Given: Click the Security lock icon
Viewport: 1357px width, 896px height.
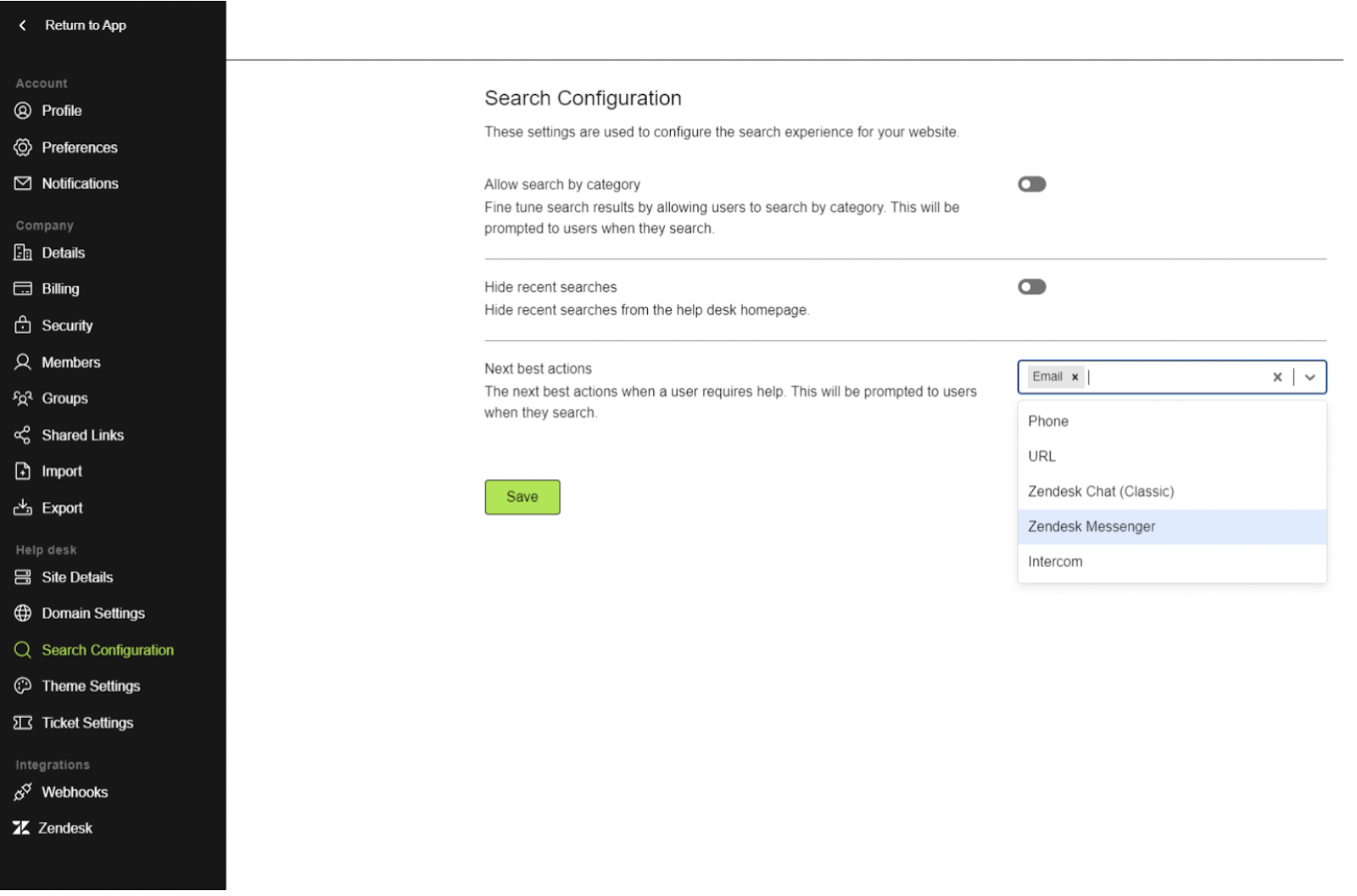Looking at the screenshot, I should tap(23, 326).
